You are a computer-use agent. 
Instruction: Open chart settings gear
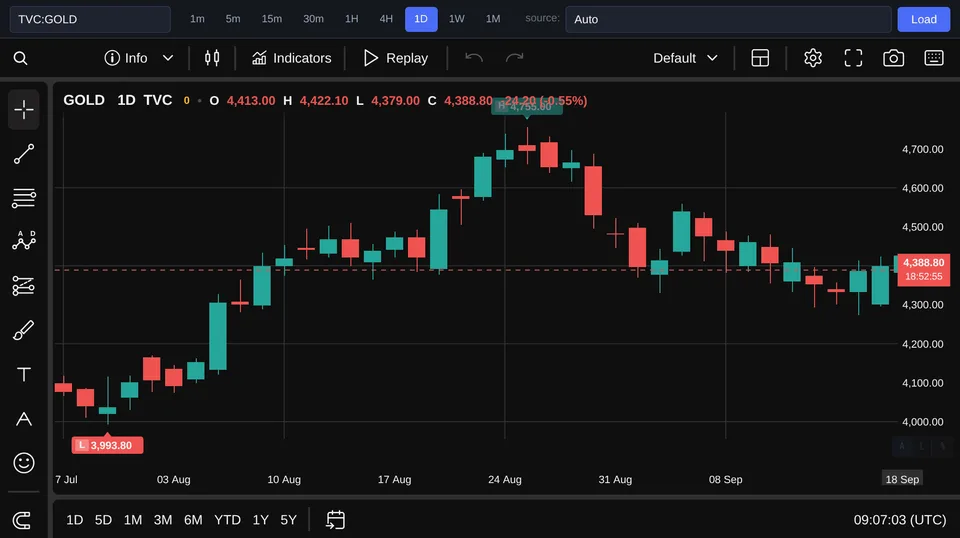tap(812, 58)
